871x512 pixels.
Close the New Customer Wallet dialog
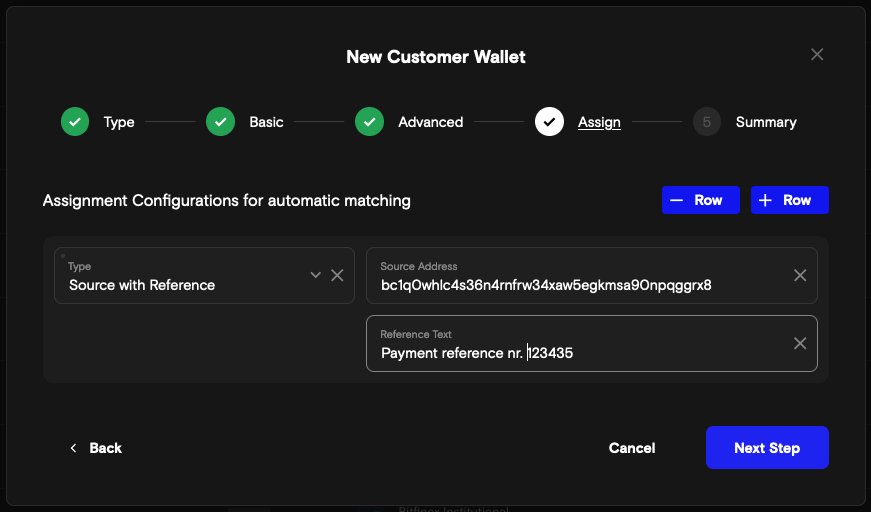817,55
